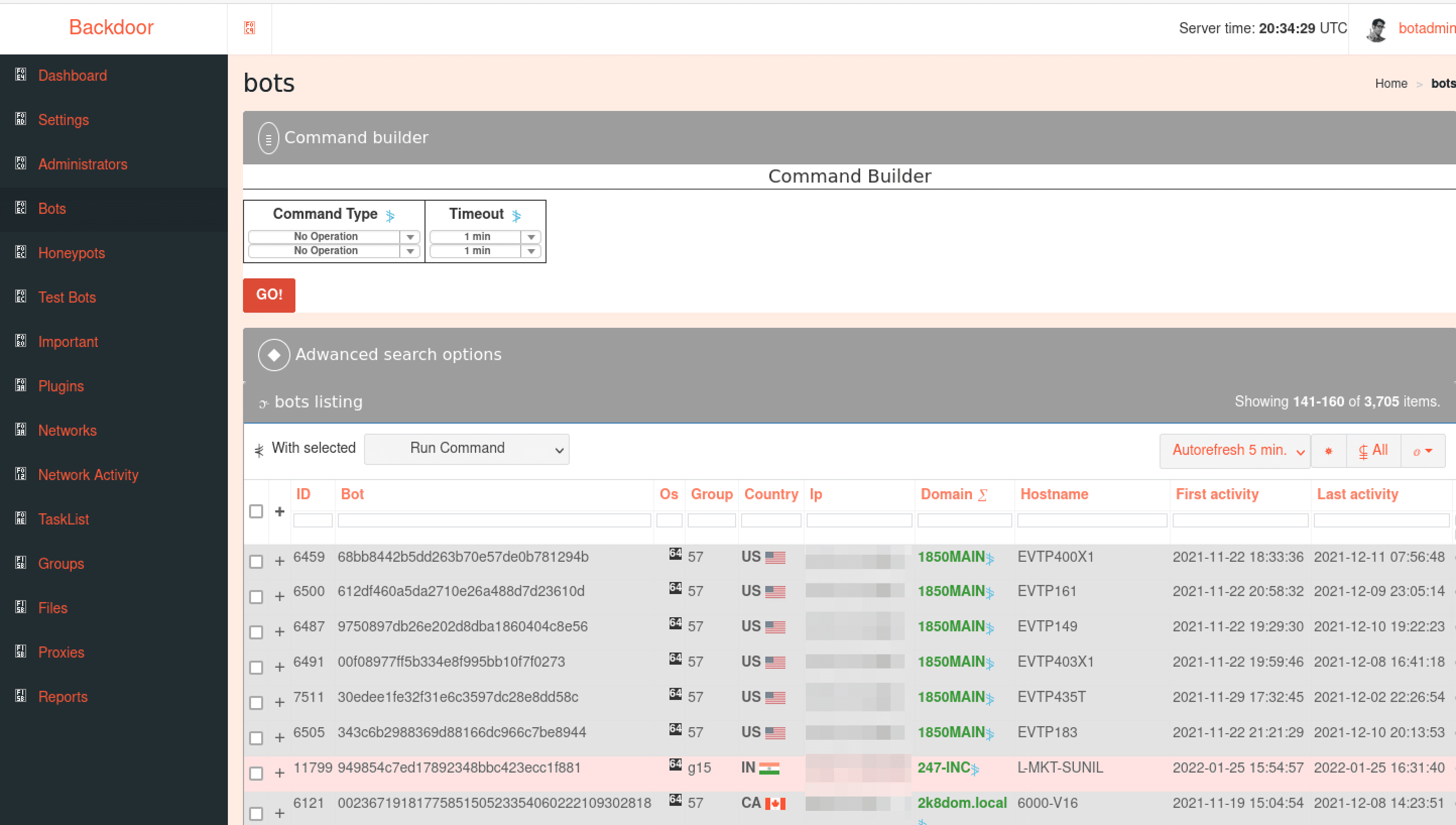Click the Backdoor logo link
The width and height of the screenshot is (1456, 825).
tap(111, 27)
